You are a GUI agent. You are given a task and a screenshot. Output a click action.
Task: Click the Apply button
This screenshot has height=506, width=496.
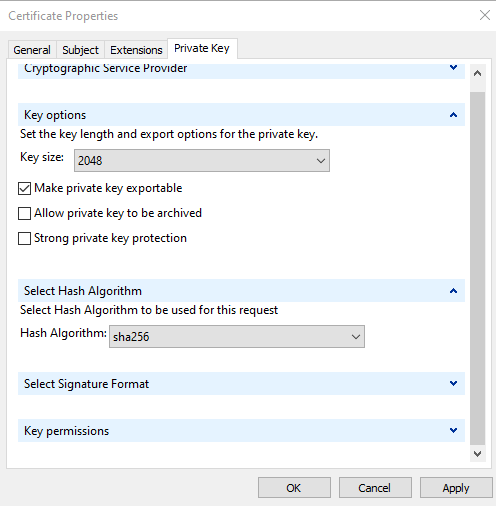click(x=456, y=488)
